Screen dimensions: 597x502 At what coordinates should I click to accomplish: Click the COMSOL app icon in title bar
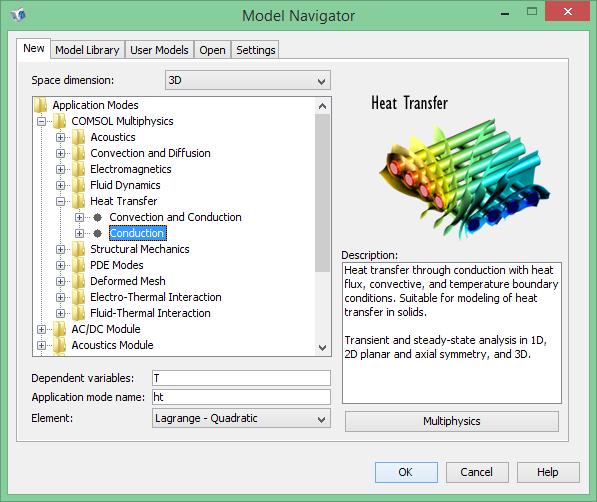point(18,15)
